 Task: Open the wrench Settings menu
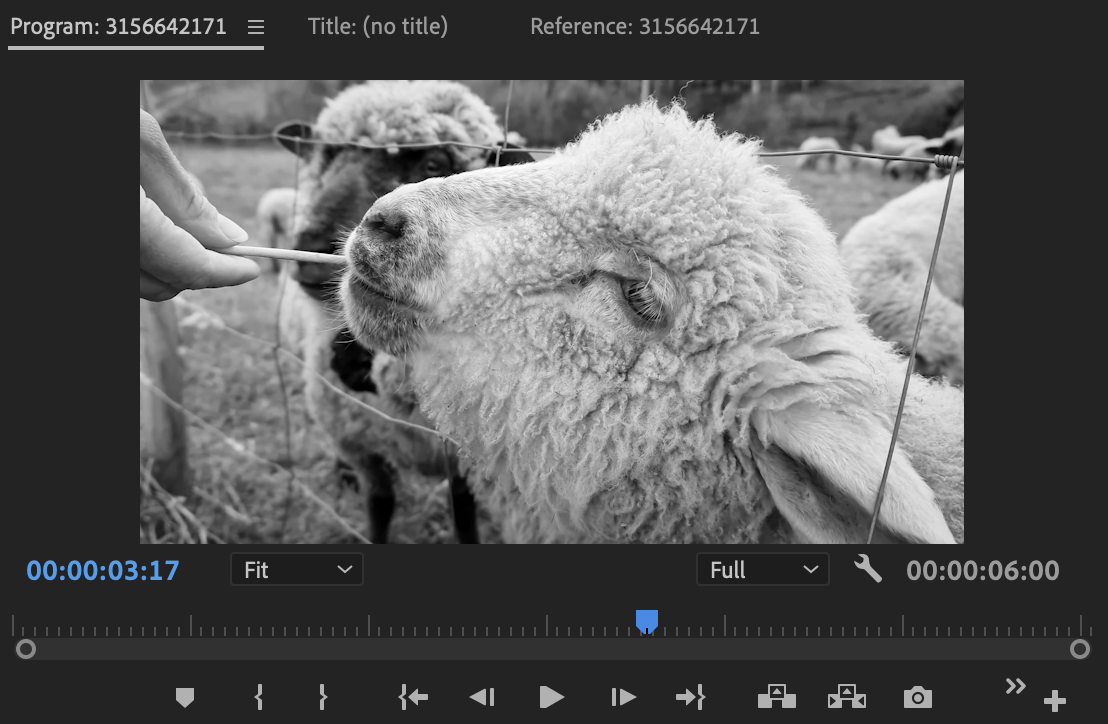(x=868, y=570)
